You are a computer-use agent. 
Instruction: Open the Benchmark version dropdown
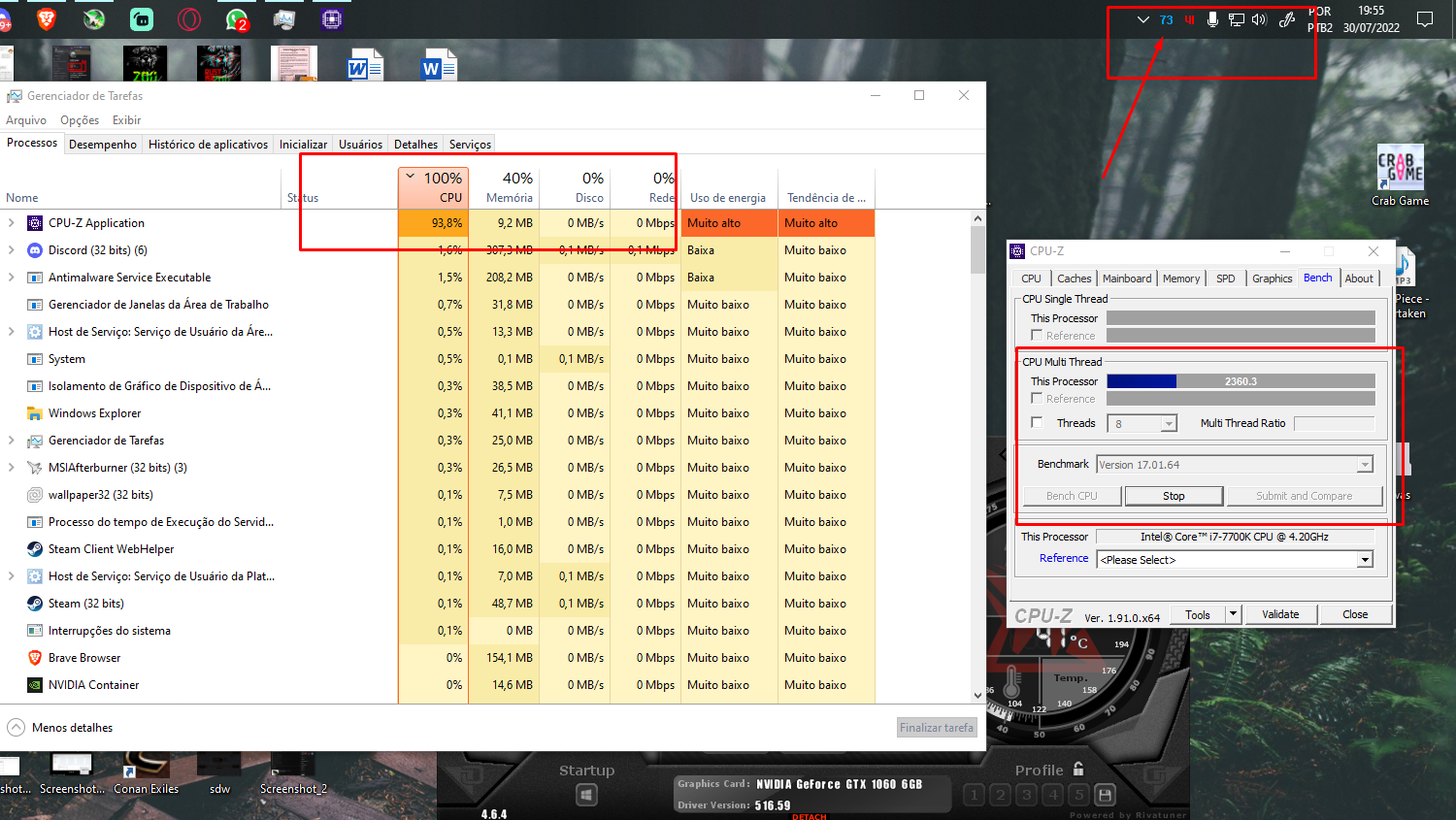point(1365,465)
